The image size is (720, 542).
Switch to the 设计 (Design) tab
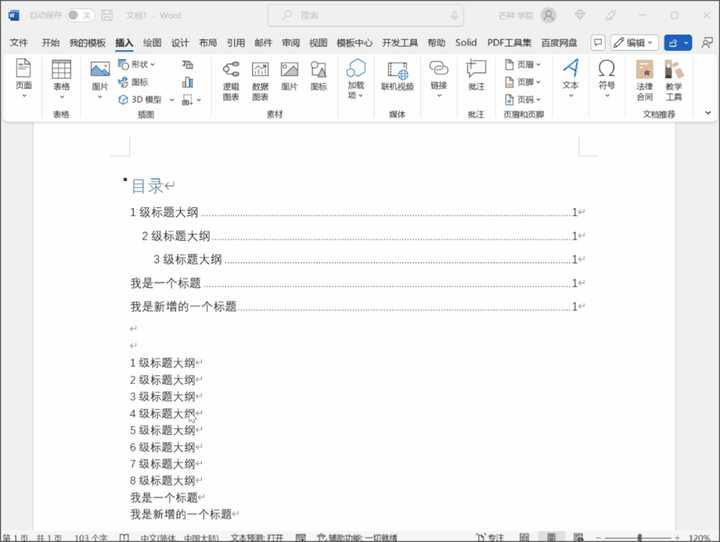(180, 43)
